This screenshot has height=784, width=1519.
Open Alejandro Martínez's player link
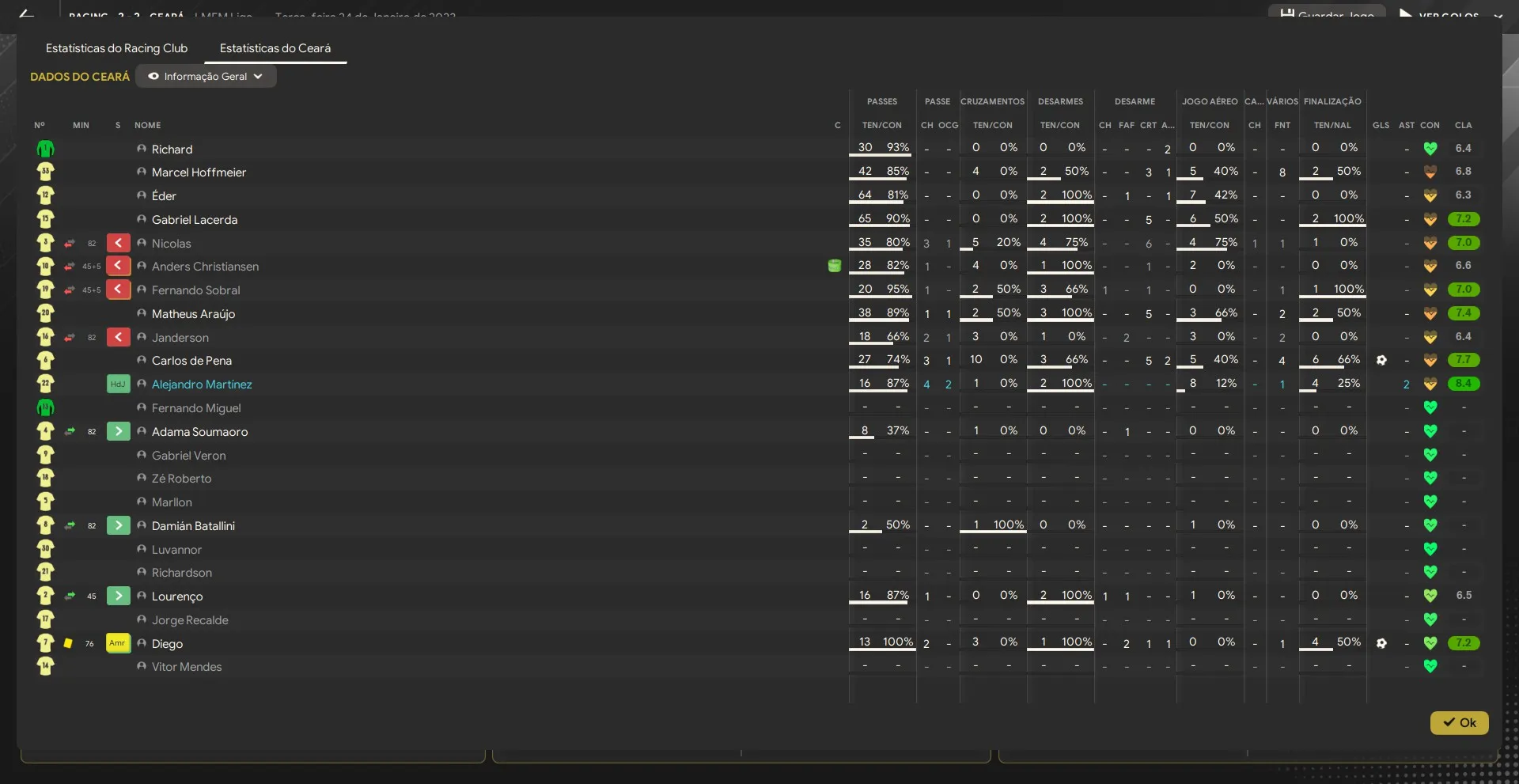pos(202,384)
